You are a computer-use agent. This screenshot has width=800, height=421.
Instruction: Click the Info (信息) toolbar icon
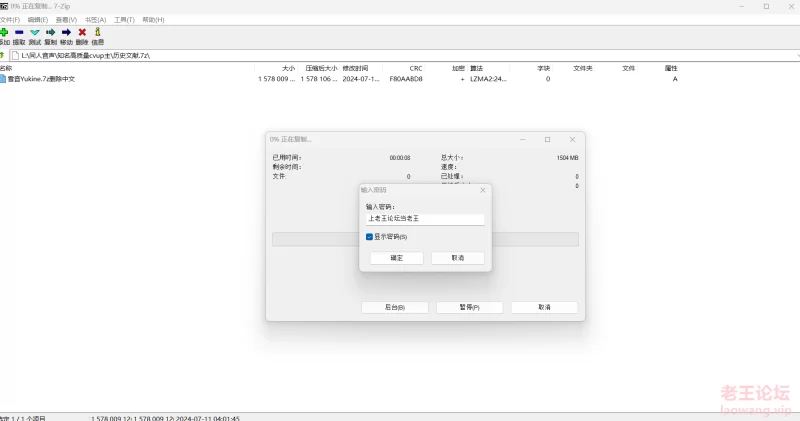pyautogui.click(x=97, y=33)
